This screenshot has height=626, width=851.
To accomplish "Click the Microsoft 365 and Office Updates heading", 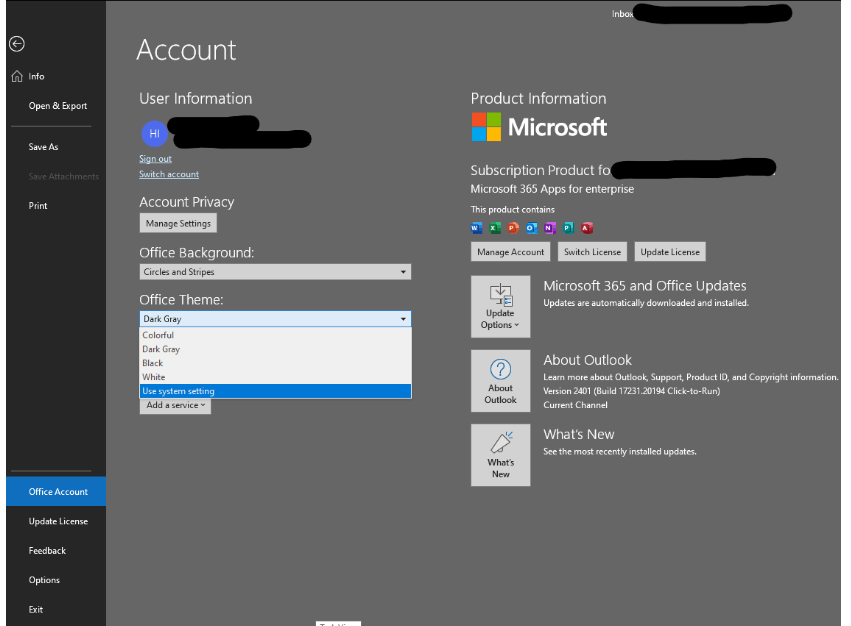I will coord(645,286).
